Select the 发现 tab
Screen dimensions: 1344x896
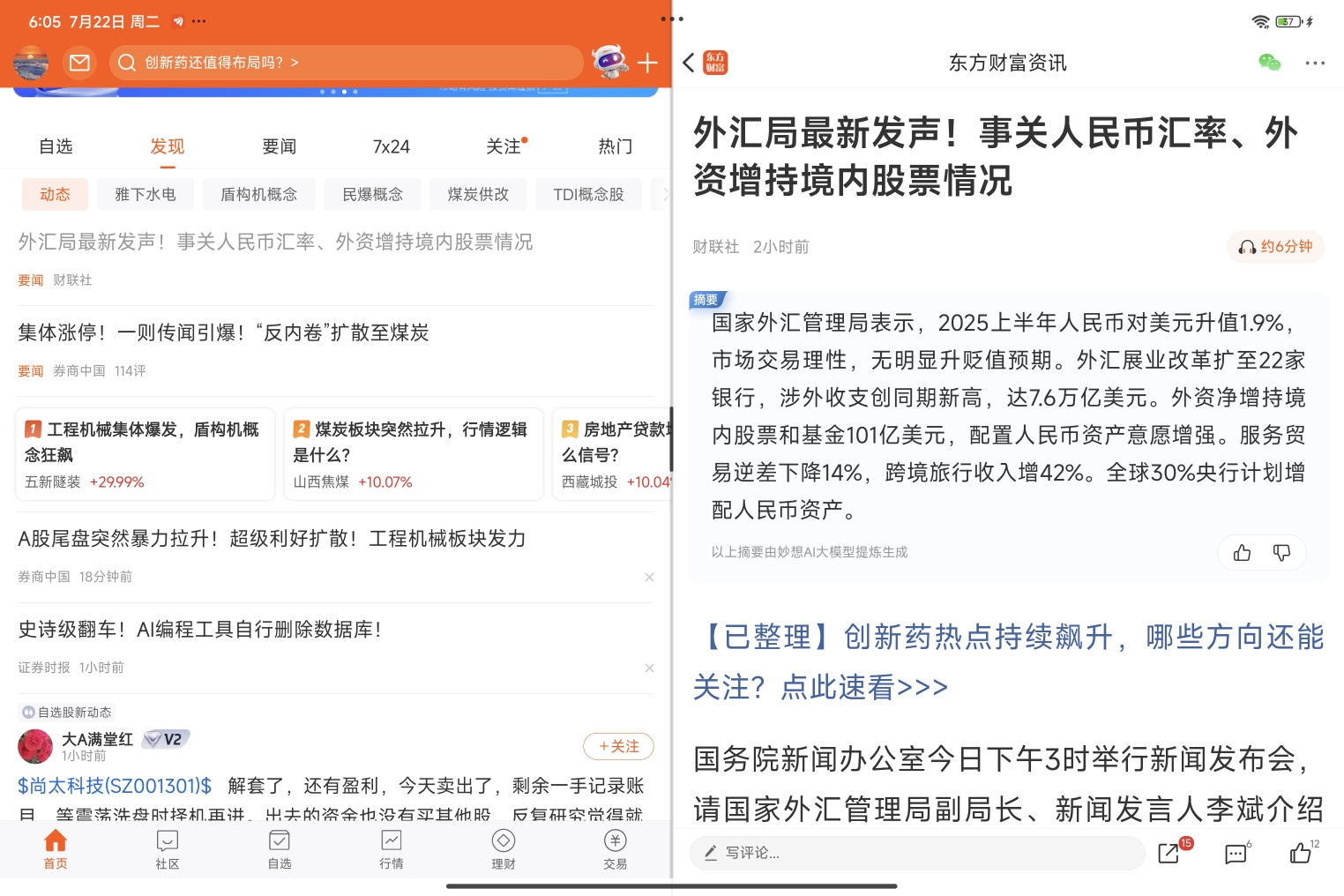click(x=168, y=146)
